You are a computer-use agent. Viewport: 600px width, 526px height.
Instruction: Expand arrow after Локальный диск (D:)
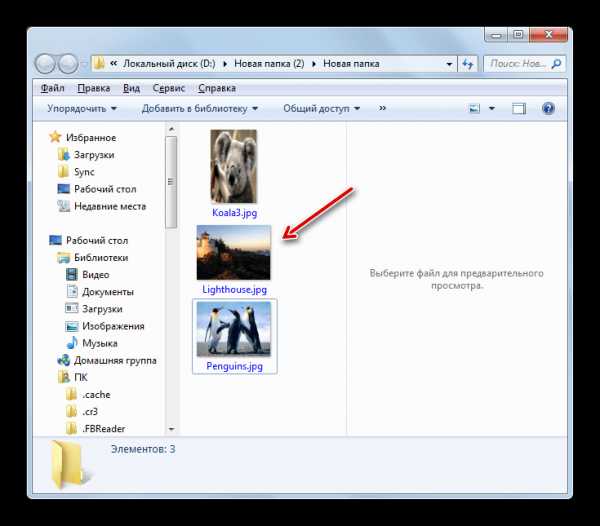point(225,64)
